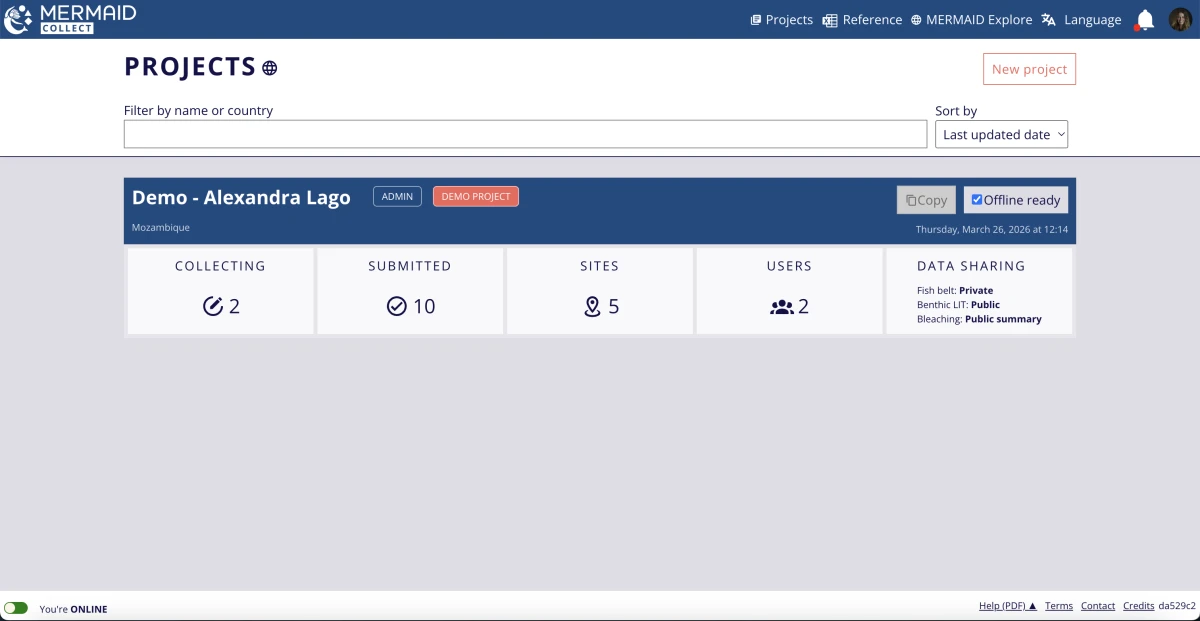1200x621 pixels.
Task: Open the Users card
Action: click(x=789, y=291)
